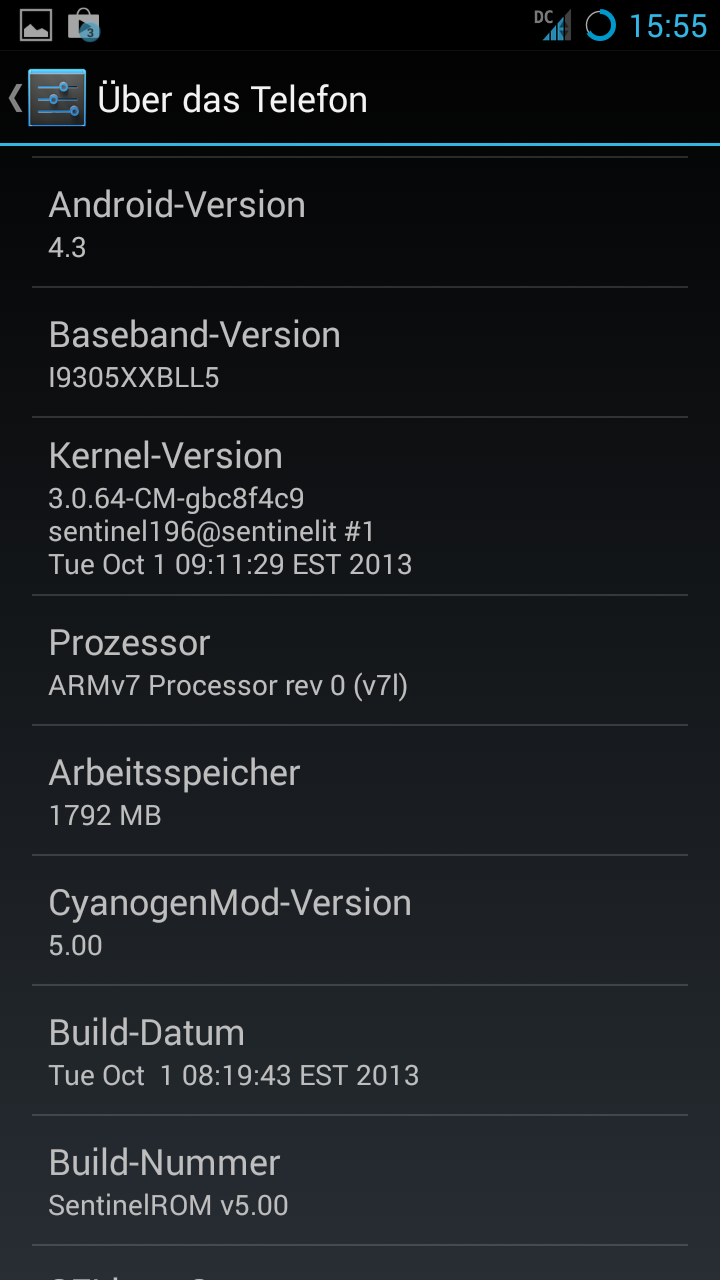Select the Android-Version 4.3 entry

[x=360, y=223]
